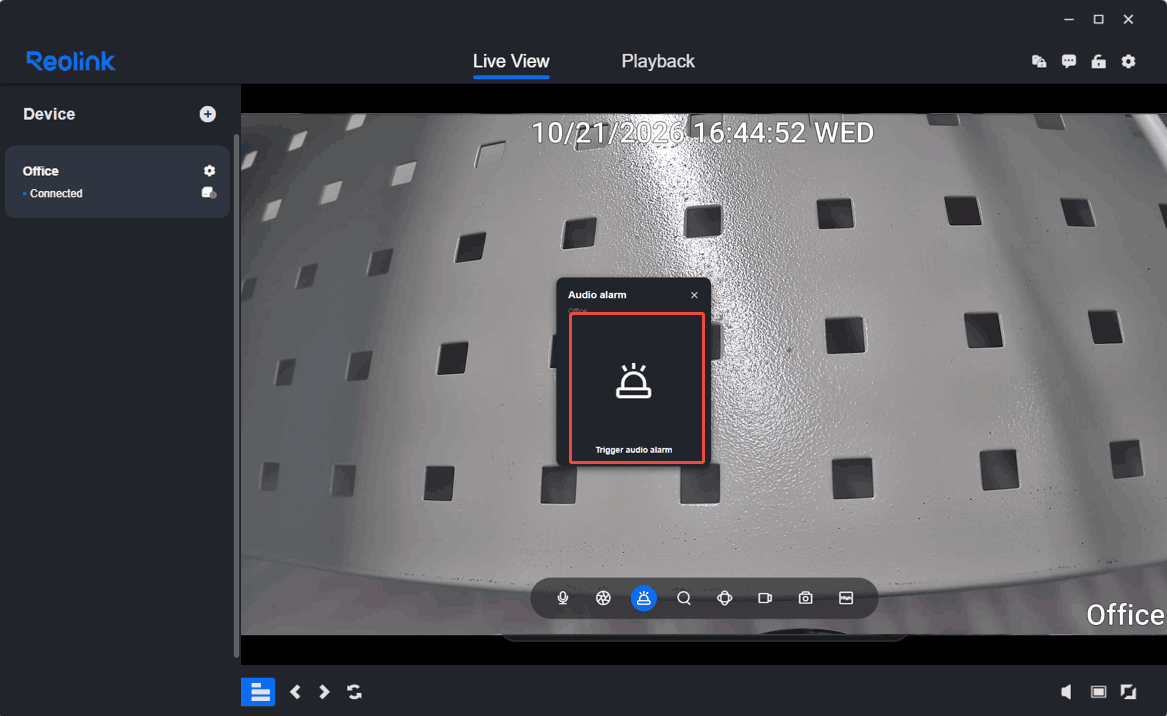Open the chat message bubble icon
The height and width of the screenshot is (716, 1167).
(1069, 61)
